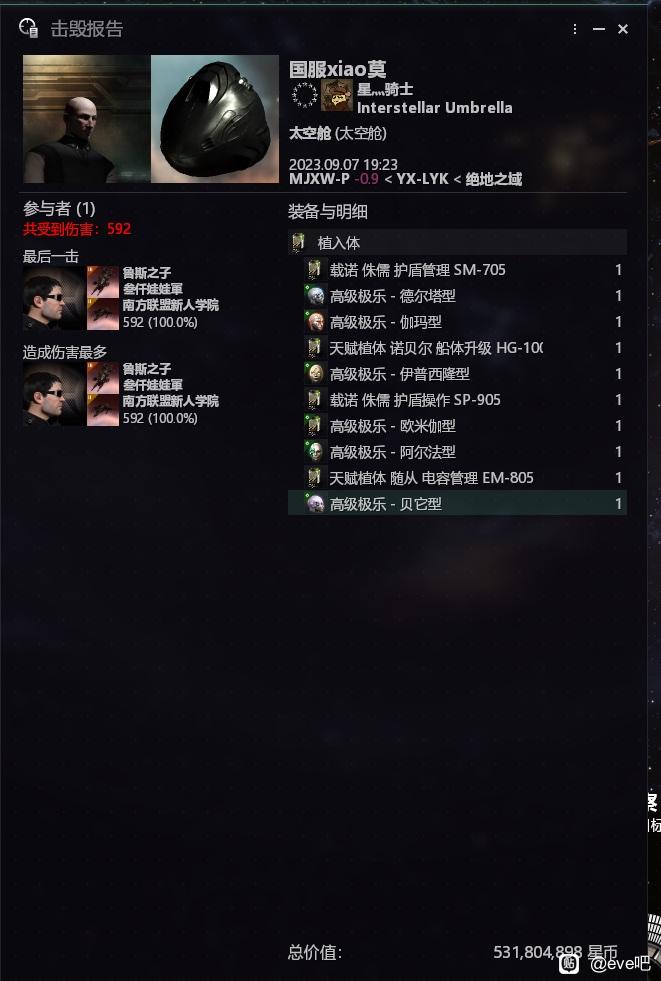Click the corporation logo next to 星灬骑士
661x981 pixels.
click(336, 96)
